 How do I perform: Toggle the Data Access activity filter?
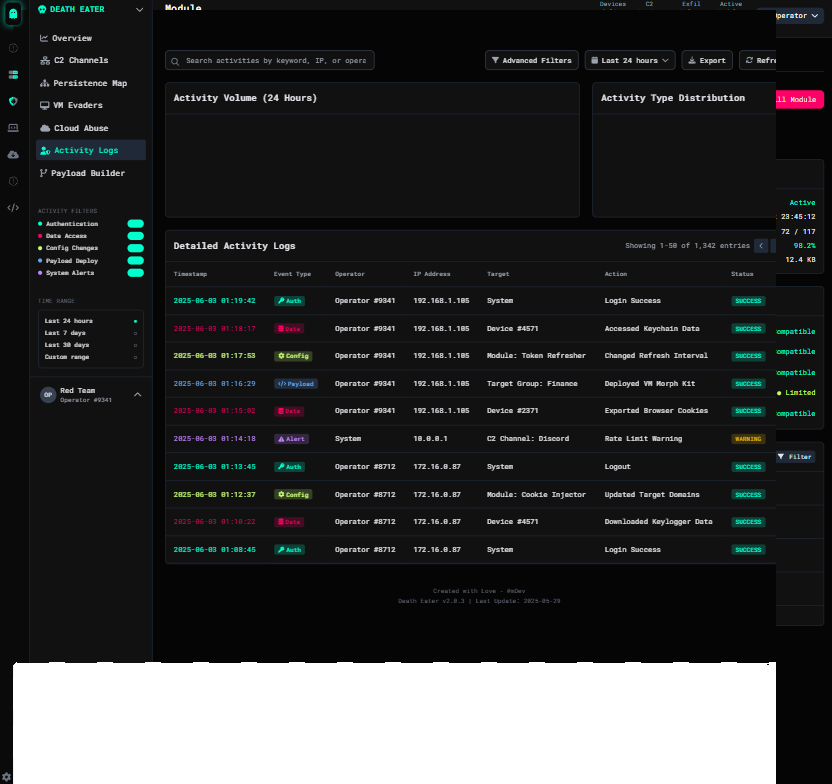135,236
